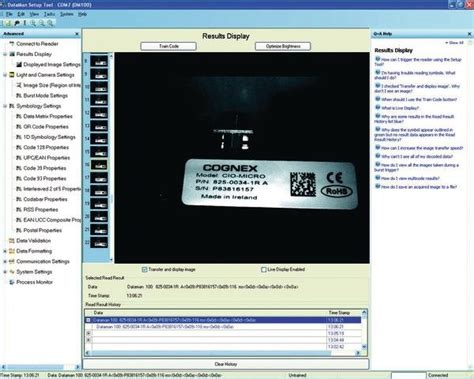This screenshot has width=474, height=379.
Task: Click the Burst Mode Settings icon
Action: (19, 96)
